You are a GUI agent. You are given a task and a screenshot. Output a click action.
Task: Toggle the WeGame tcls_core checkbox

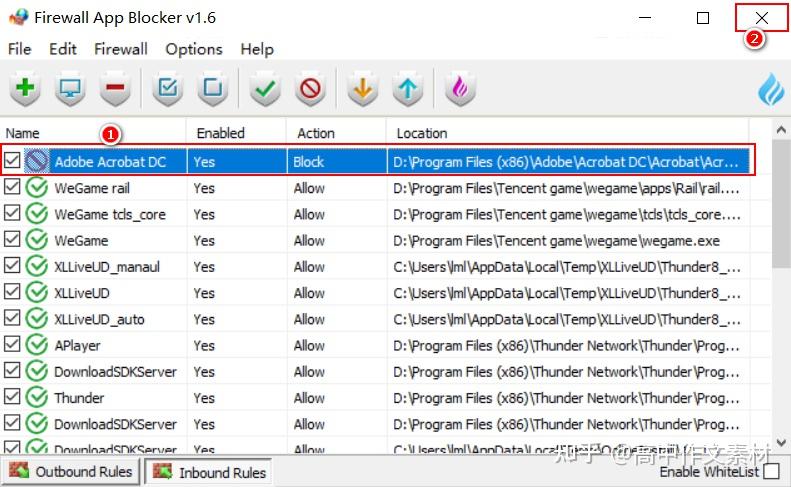pyautogui.click(x=12, y=213)
